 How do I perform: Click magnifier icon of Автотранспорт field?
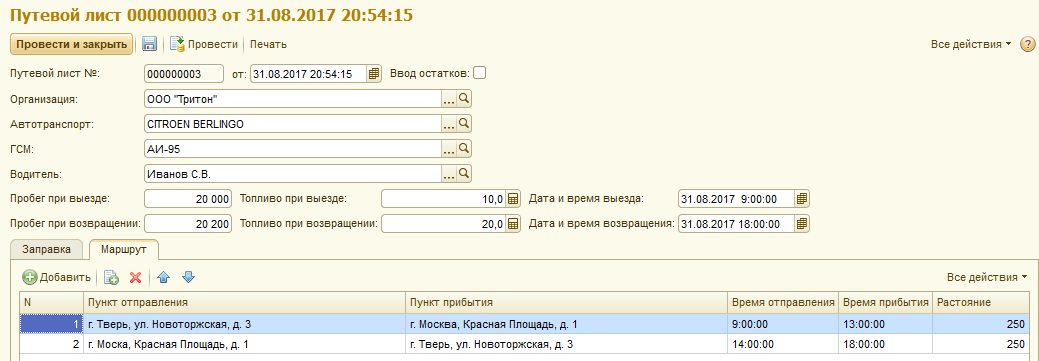tap(464, 124)
